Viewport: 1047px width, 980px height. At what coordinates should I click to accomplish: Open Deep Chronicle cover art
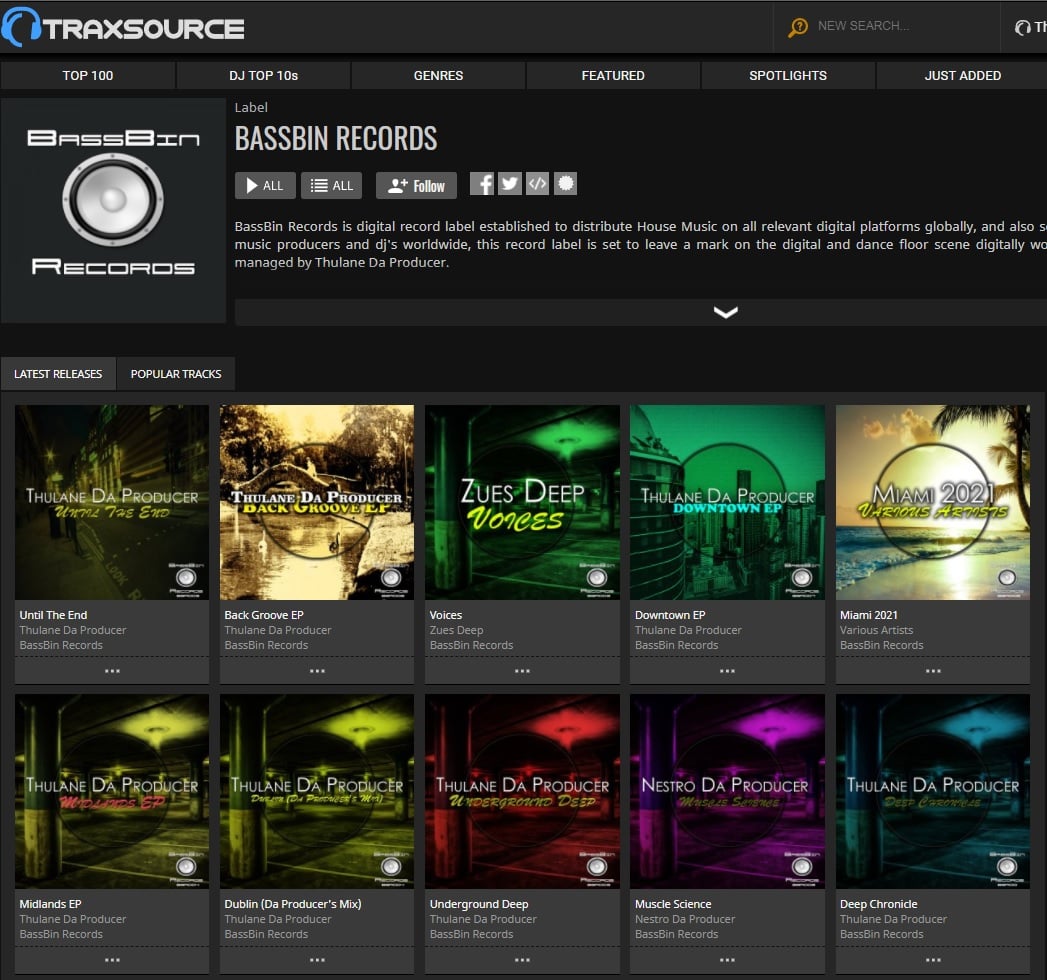coord(933,792)
